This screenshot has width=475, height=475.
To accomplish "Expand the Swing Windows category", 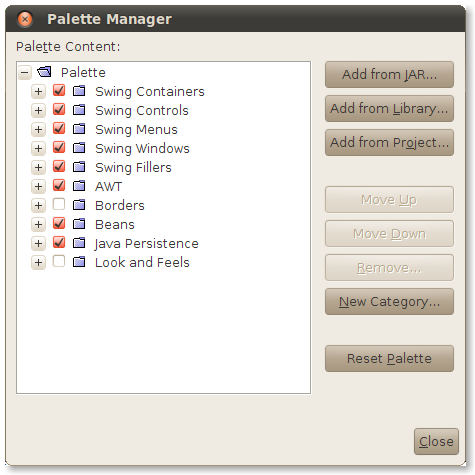I will [x=38, y=148].
